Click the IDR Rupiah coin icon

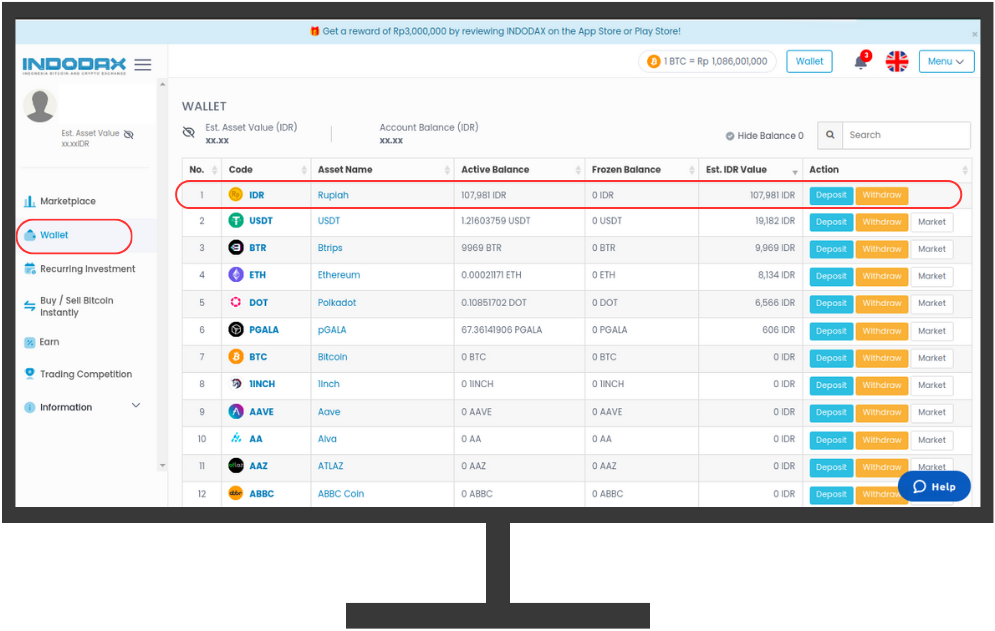pyautogui.click(x=235, y=195)
